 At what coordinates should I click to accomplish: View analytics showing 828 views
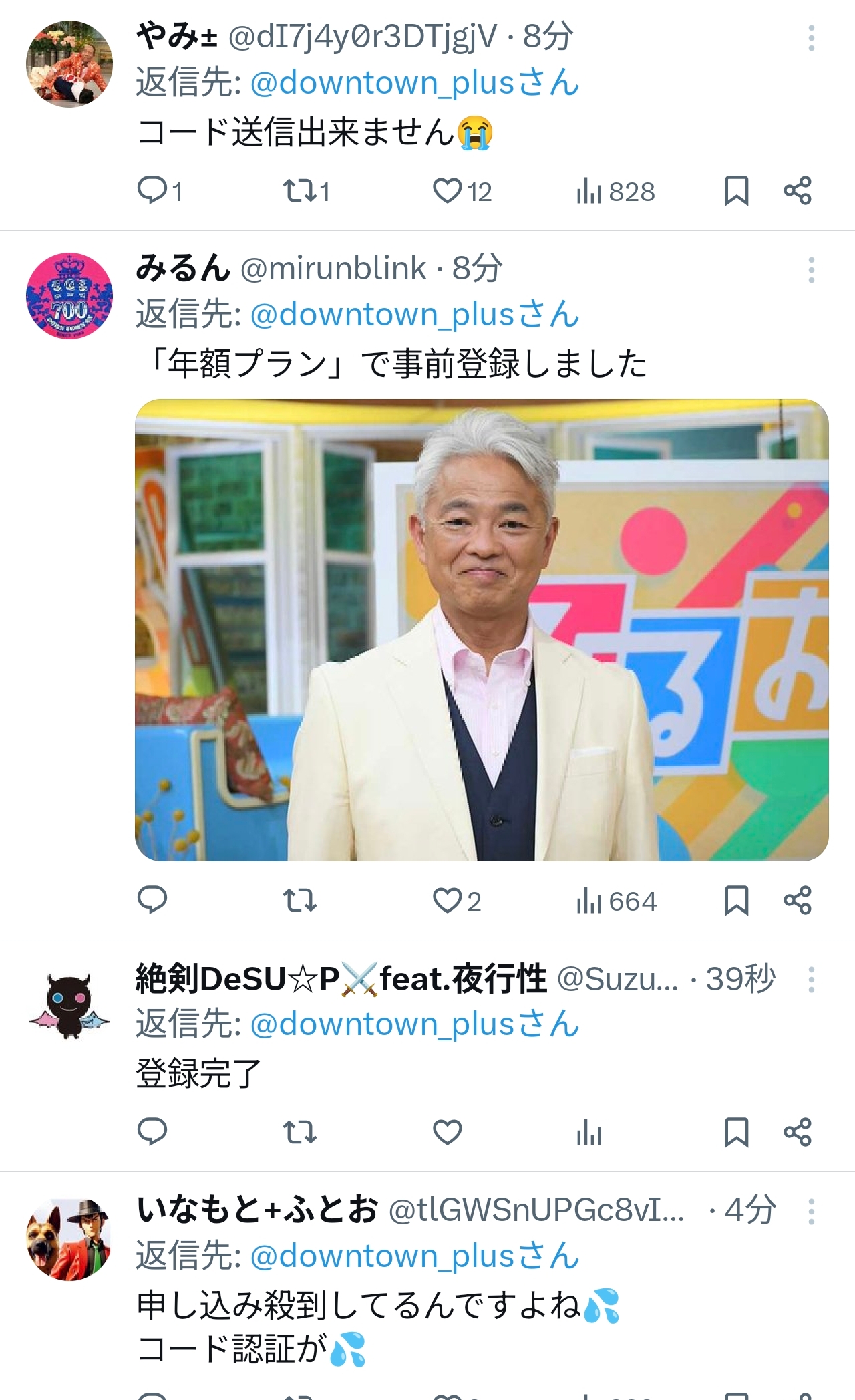pos(615,191)
